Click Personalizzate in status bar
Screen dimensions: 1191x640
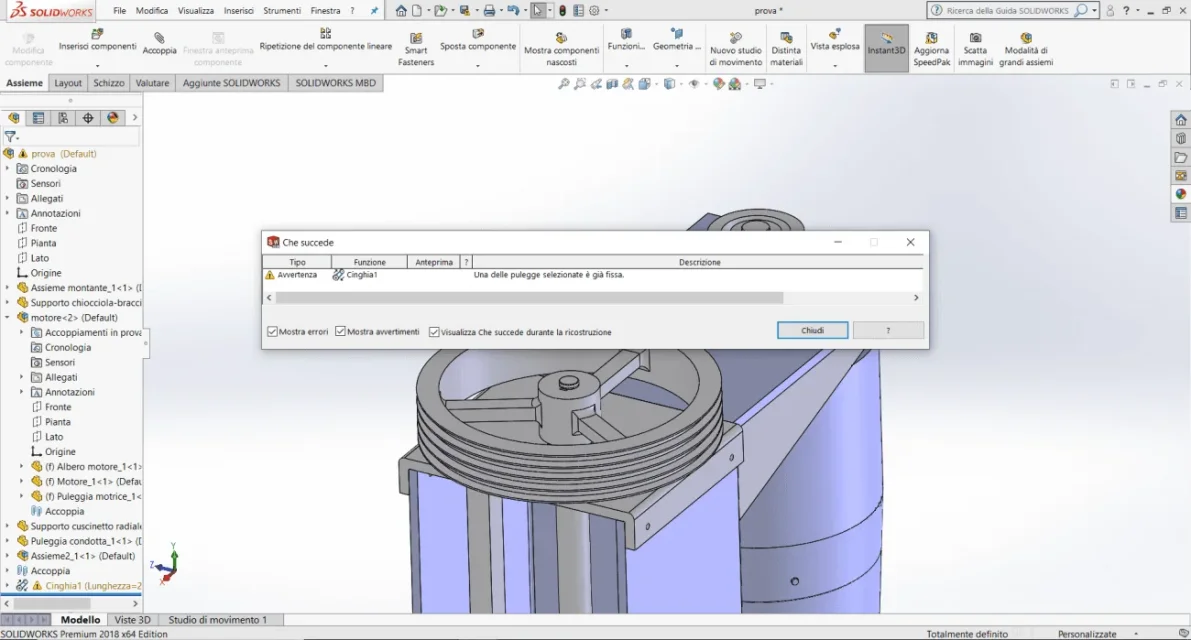coord(1087,633)
